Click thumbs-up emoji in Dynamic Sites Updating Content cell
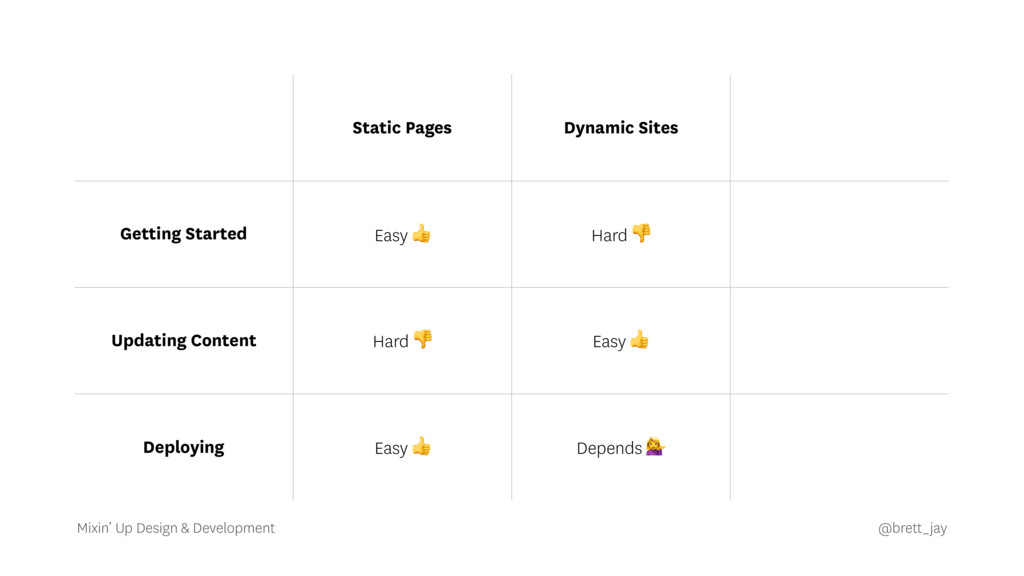Viewport: 1024px width, 576px height. pos(639,340)
